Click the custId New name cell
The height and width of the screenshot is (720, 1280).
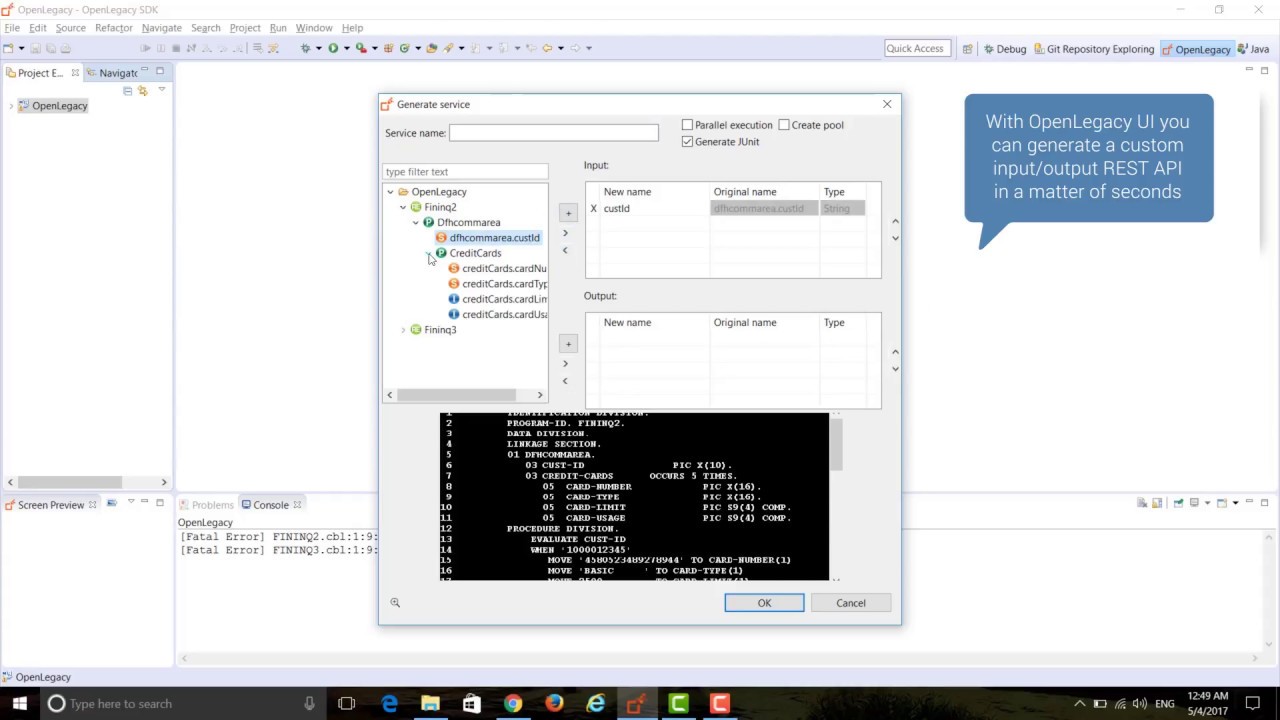pos(654,208)
